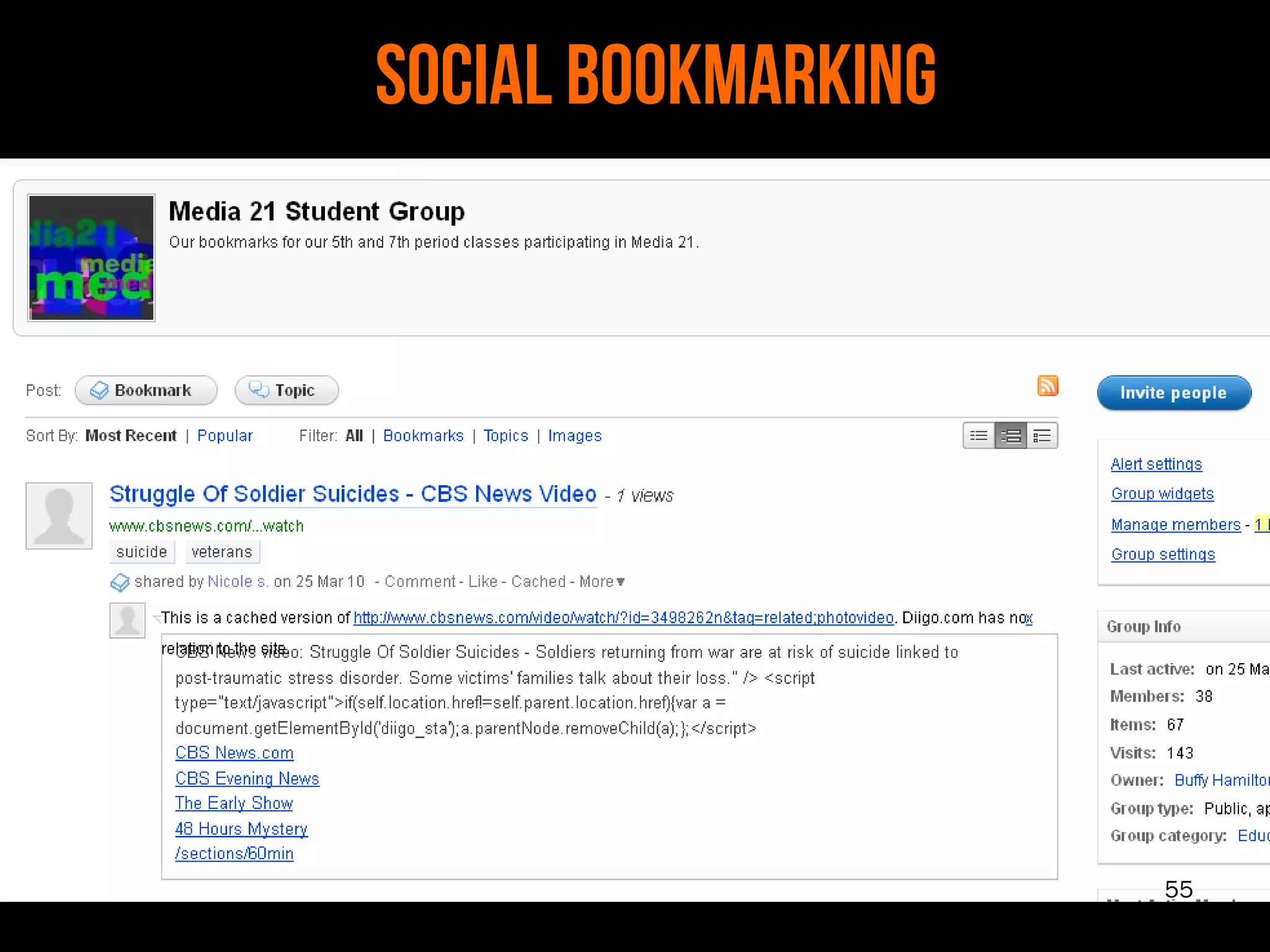This screenshot has width=1270, height=952.
Task: Click bookmark icon beside 'shared by'
Action: click(x=119, y=583)
